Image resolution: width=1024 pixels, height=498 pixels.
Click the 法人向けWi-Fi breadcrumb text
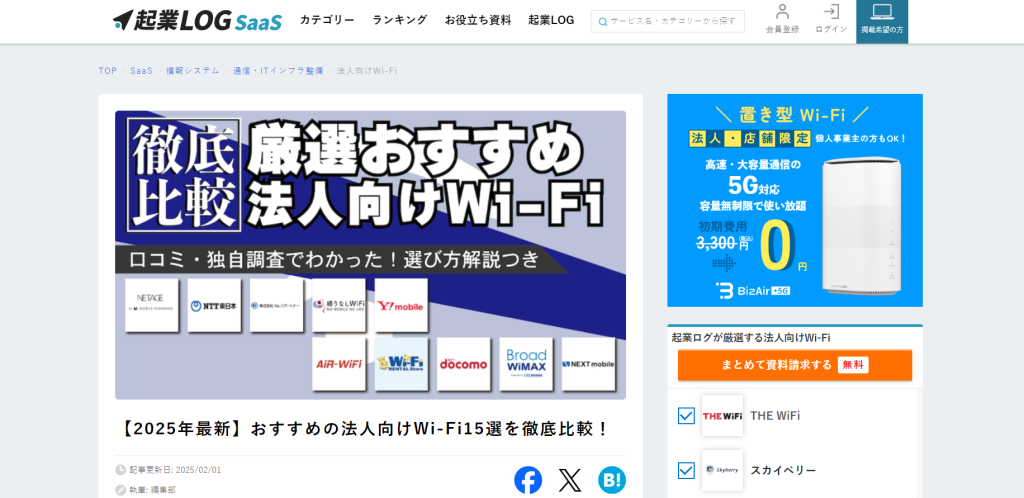367,70
